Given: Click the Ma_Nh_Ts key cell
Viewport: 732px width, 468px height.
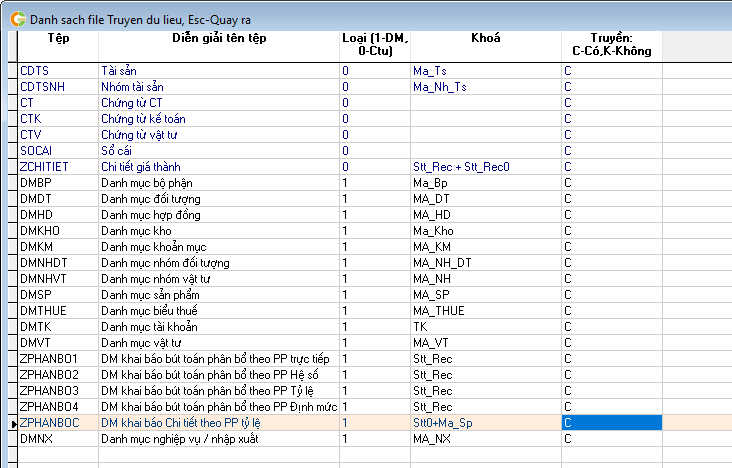Looking at the screenshot, I should (486, 87).
